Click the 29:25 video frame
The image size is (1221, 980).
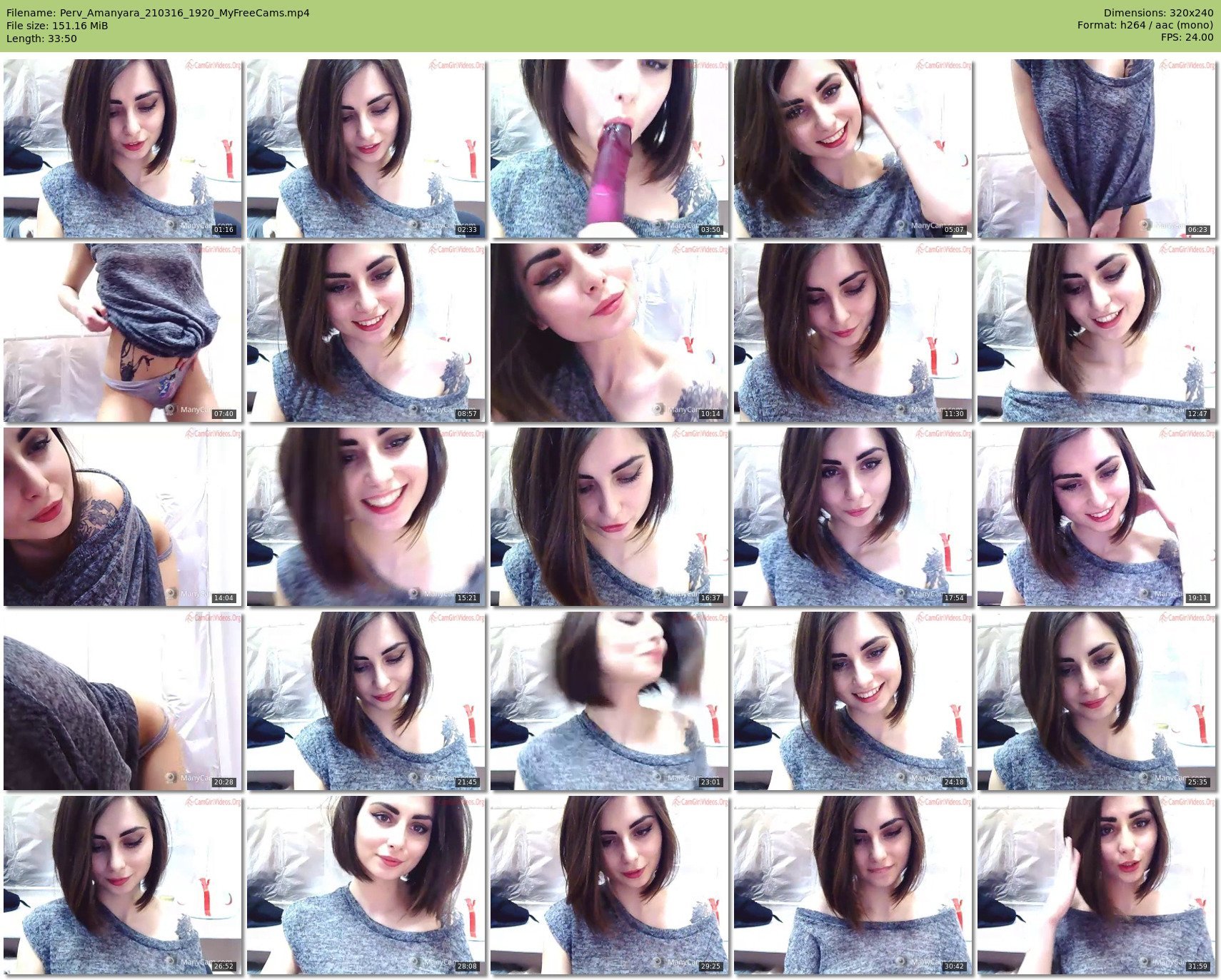tap(609, 885)
